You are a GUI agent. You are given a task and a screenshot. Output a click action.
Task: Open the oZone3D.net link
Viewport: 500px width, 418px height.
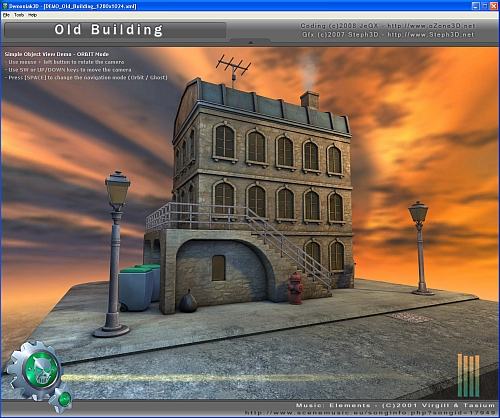coord(431,26)
